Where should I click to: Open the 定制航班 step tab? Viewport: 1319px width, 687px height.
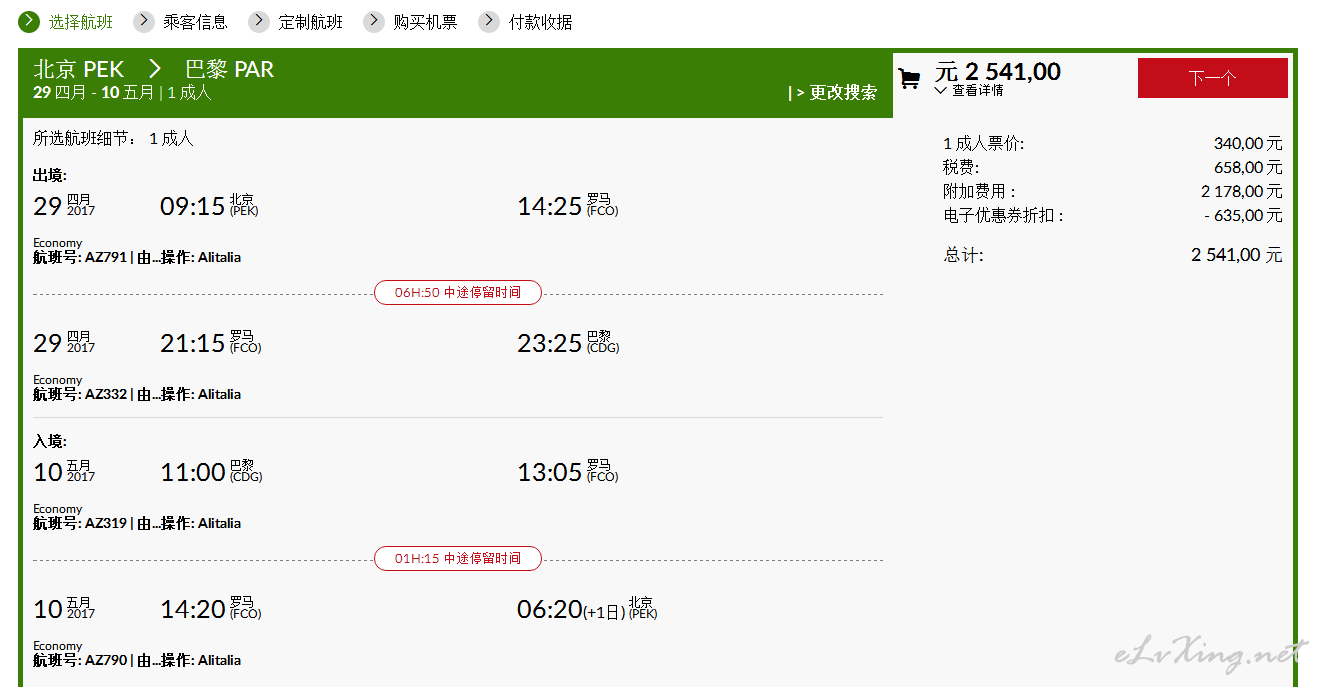tap(311, 22)
